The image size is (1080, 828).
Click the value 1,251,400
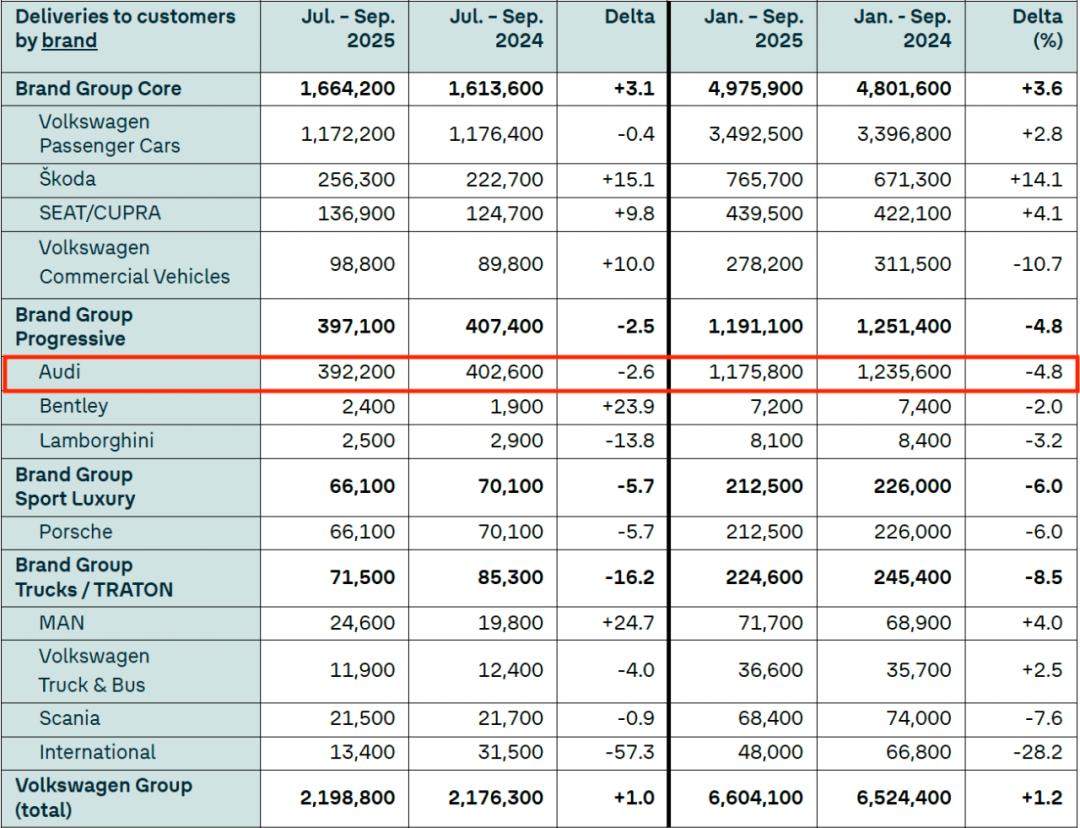(x=904, y=327)
